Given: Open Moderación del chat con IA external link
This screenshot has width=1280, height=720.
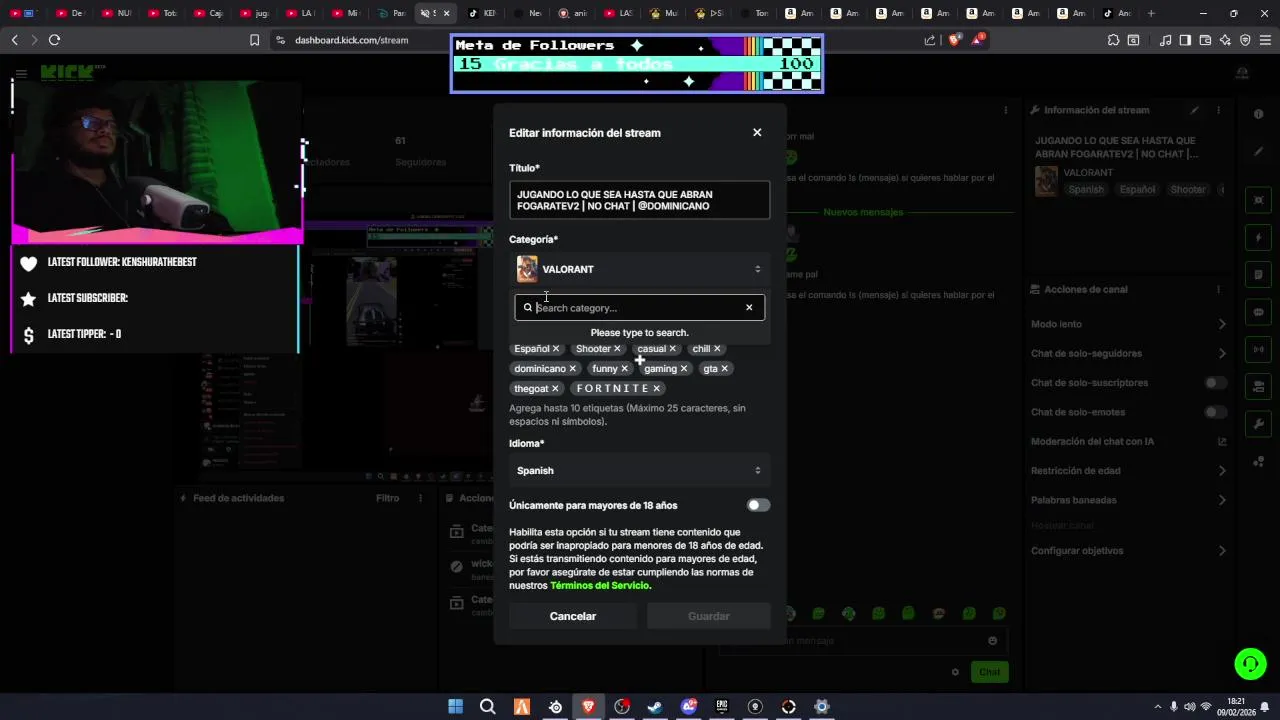Looking at the screenshot, I should click(1221, 441).
